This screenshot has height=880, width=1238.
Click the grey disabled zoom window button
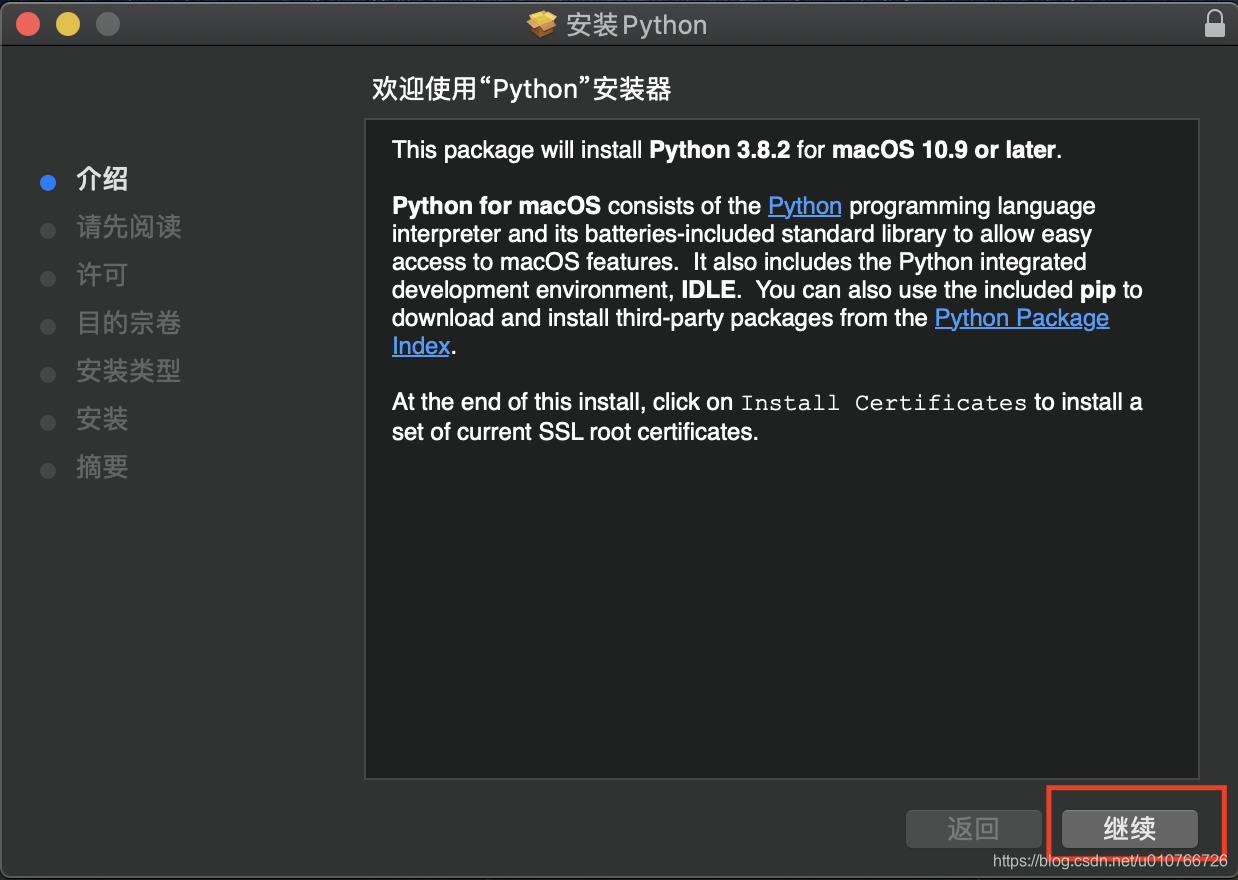(x=107, y=24)
